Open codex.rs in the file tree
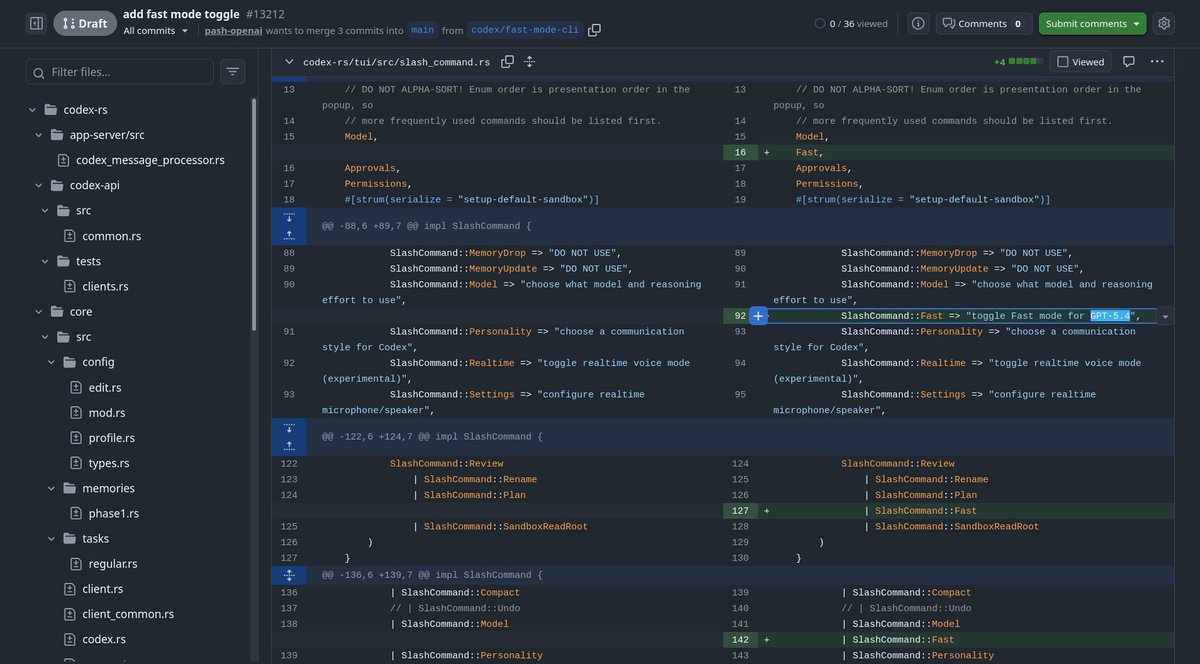1200x664 pixels. 104,639
